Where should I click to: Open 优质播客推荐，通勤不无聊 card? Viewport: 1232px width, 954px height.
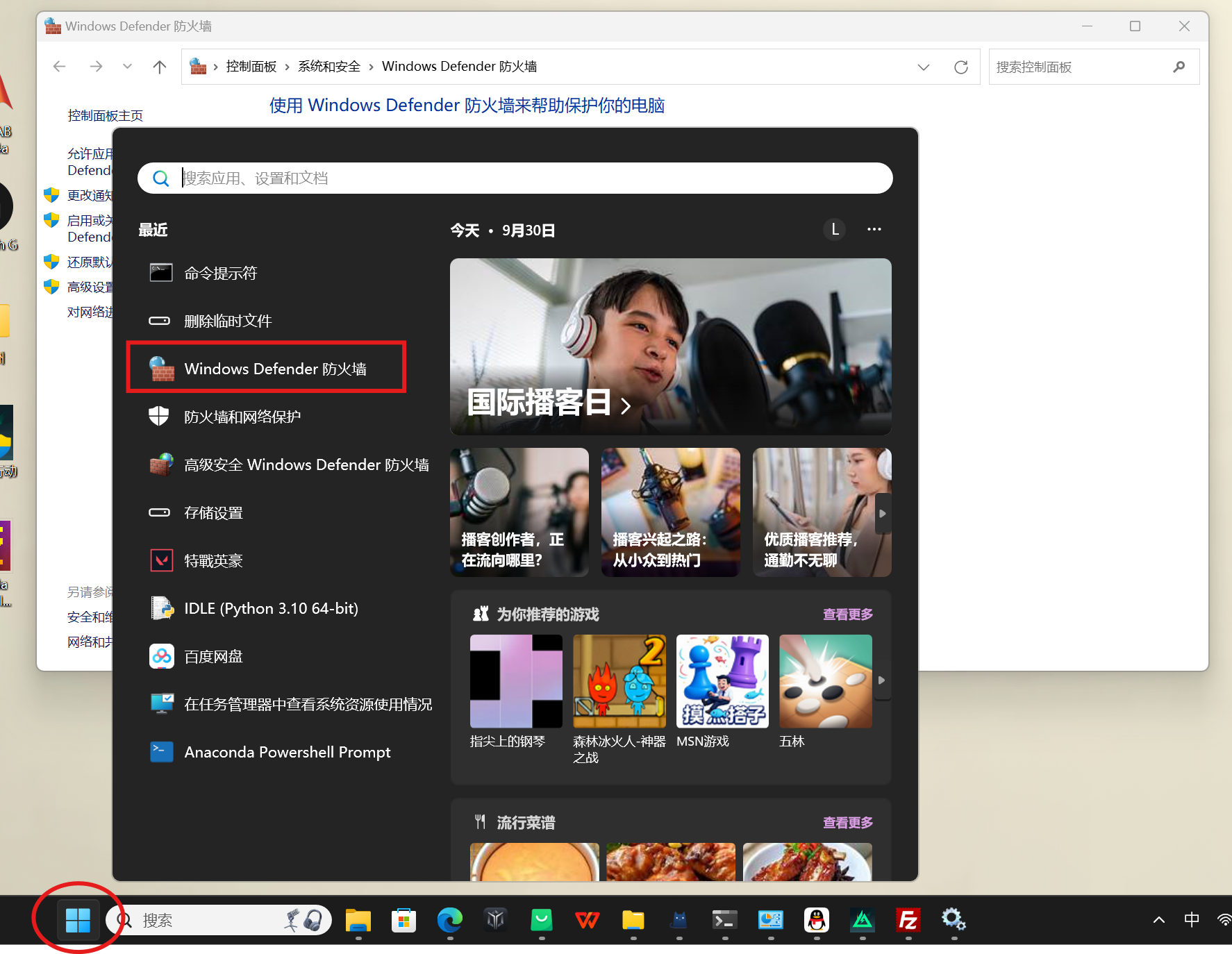coord(822,512)
